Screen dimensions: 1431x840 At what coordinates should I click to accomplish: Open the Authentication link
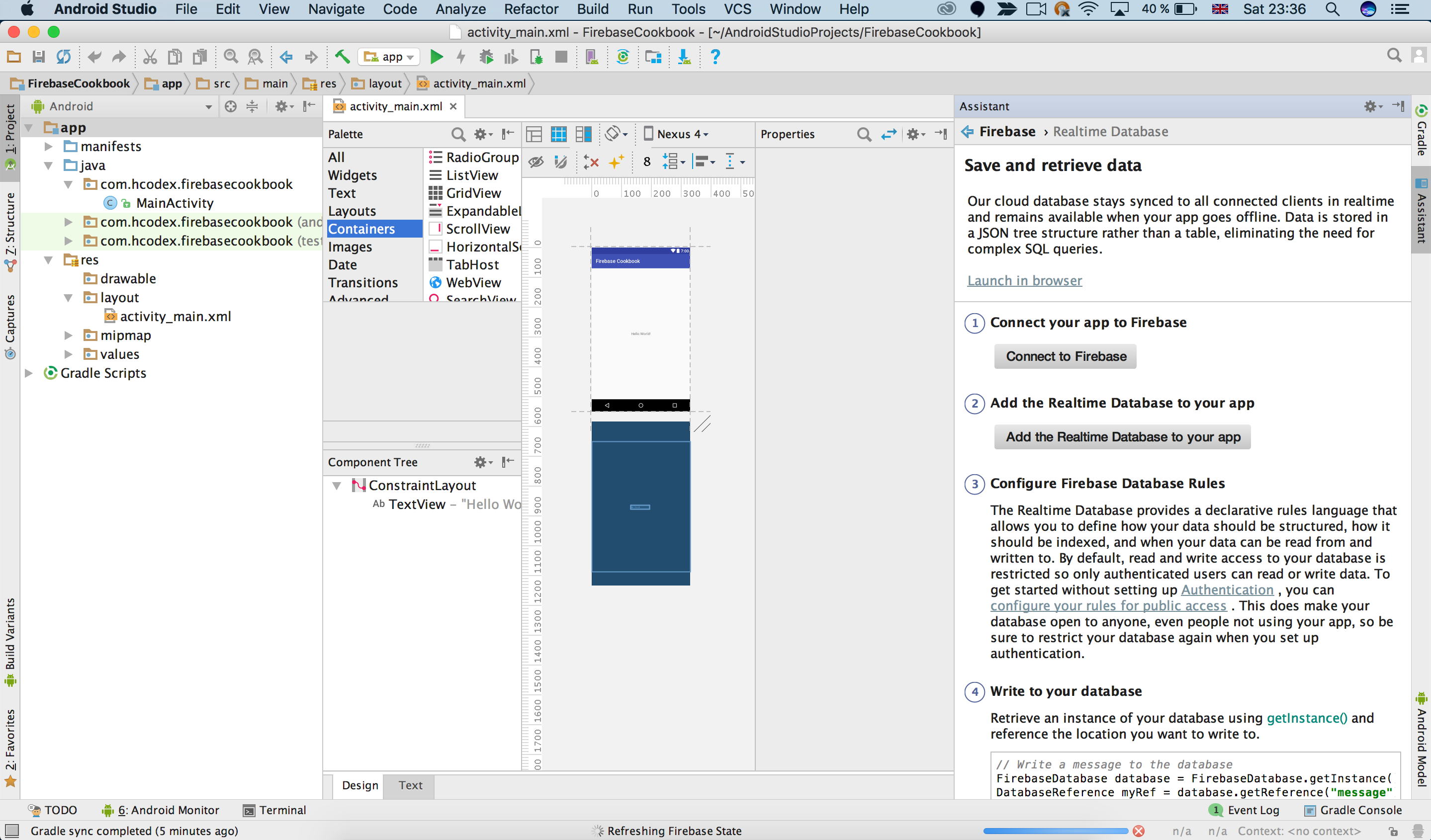1227,589
